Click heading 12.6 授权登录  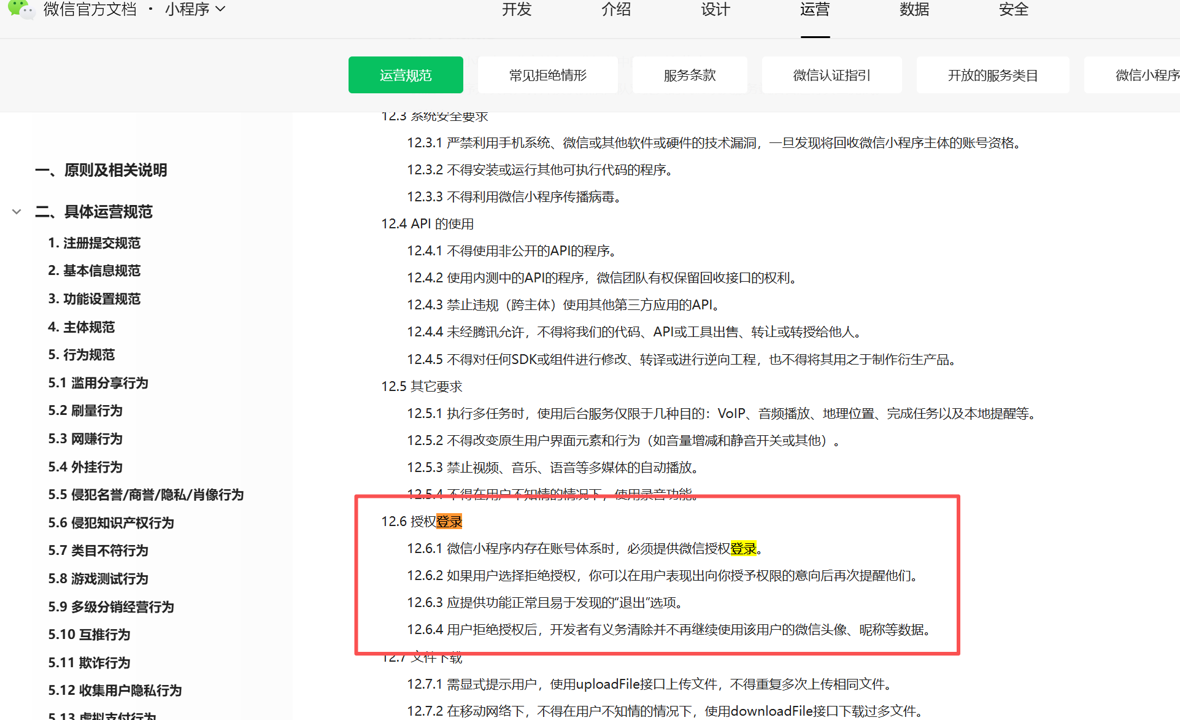[421, 521]
